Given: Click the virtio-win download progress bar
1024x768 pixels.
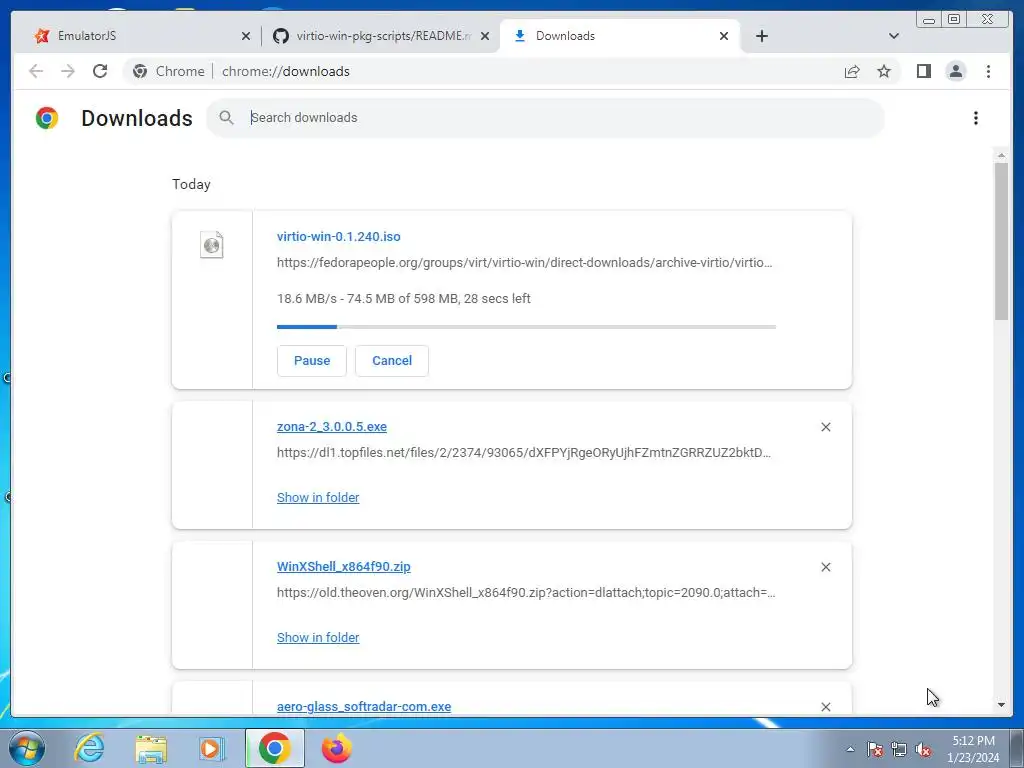Looking at the screenshot, I should 526,327.
